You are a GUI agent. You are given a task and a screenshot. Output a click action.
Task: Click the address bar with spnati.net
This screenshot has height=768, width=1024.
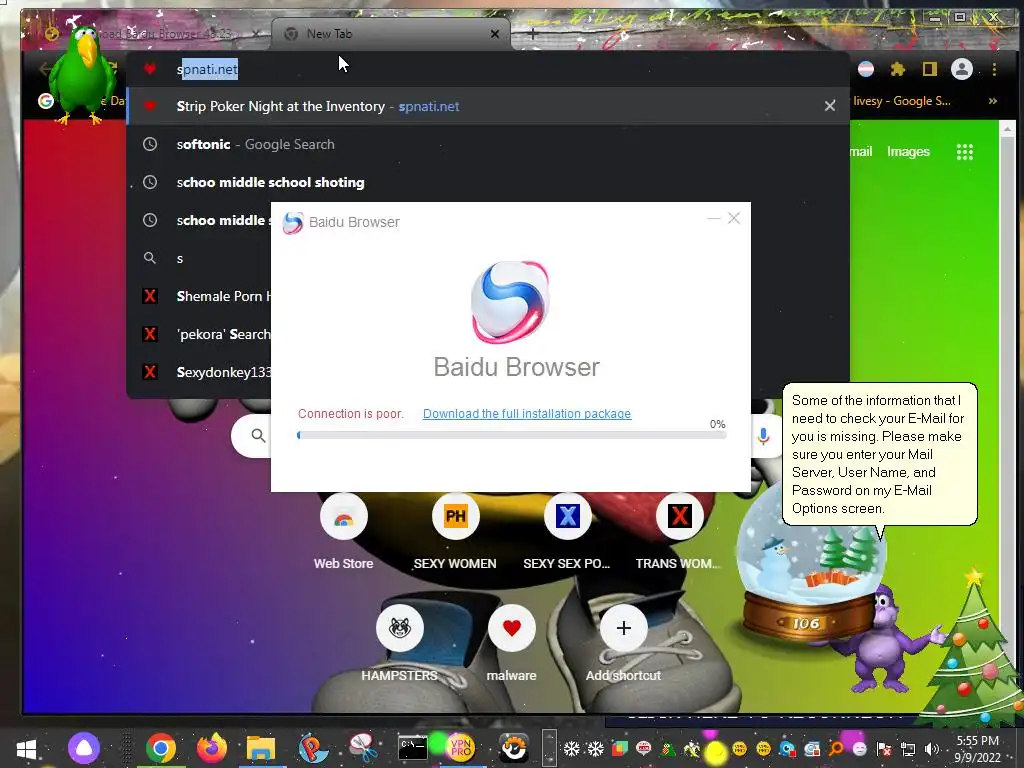(490, 69)
